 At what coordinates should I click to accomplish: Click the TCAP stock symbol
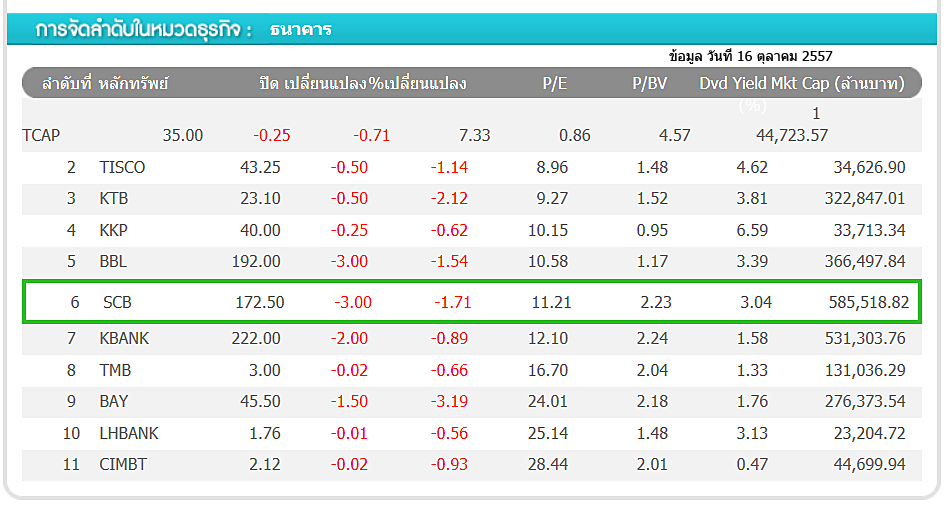tap(41, 136)
